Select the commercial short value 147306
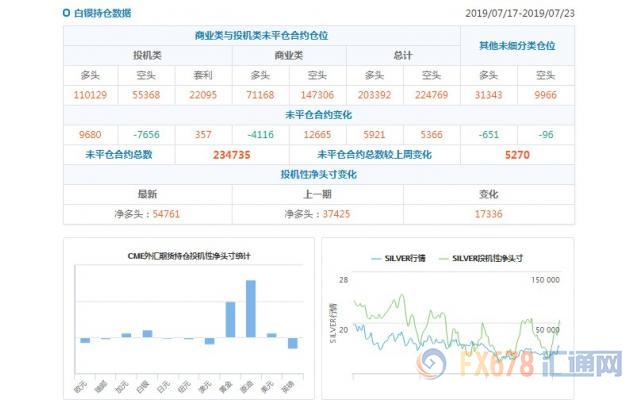640x400 pixels. [318, 95]
